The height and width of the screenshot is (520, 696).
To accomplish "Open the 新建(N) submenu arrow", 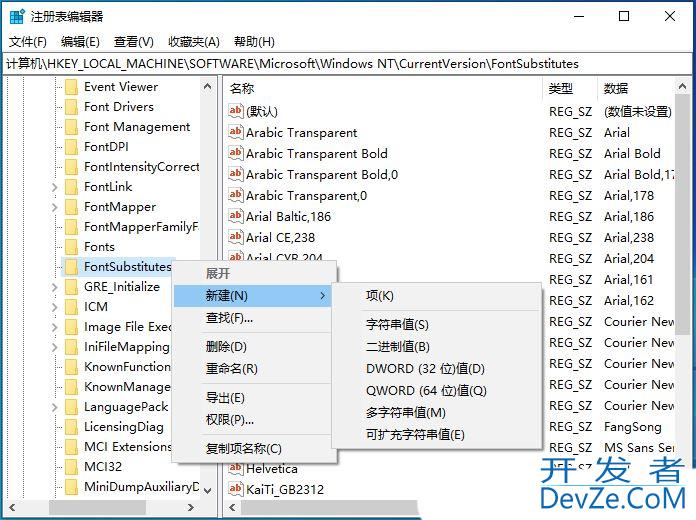I will pos(323,296).
